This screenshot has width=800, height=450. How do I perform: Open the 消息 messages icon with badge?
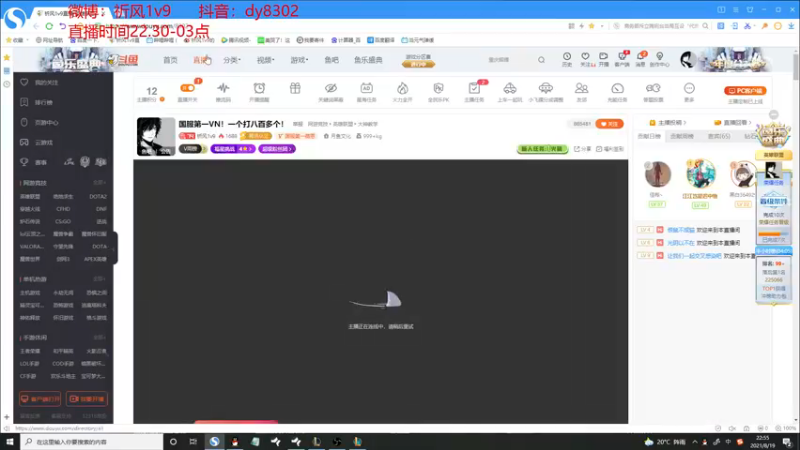pyautogui.click(x=641, y=59)
